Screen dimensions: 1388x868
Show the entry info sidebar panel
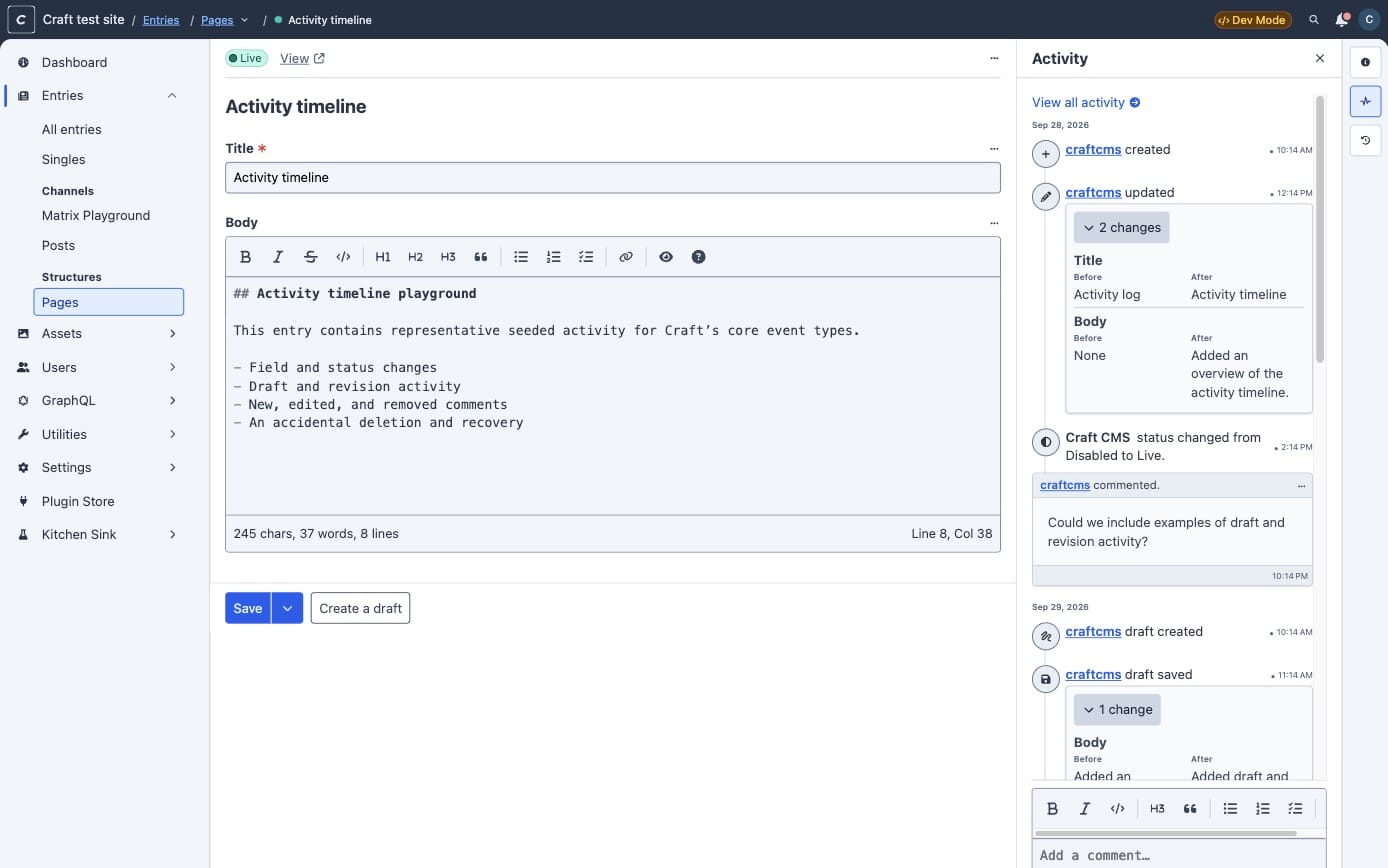pos(1366,62)
